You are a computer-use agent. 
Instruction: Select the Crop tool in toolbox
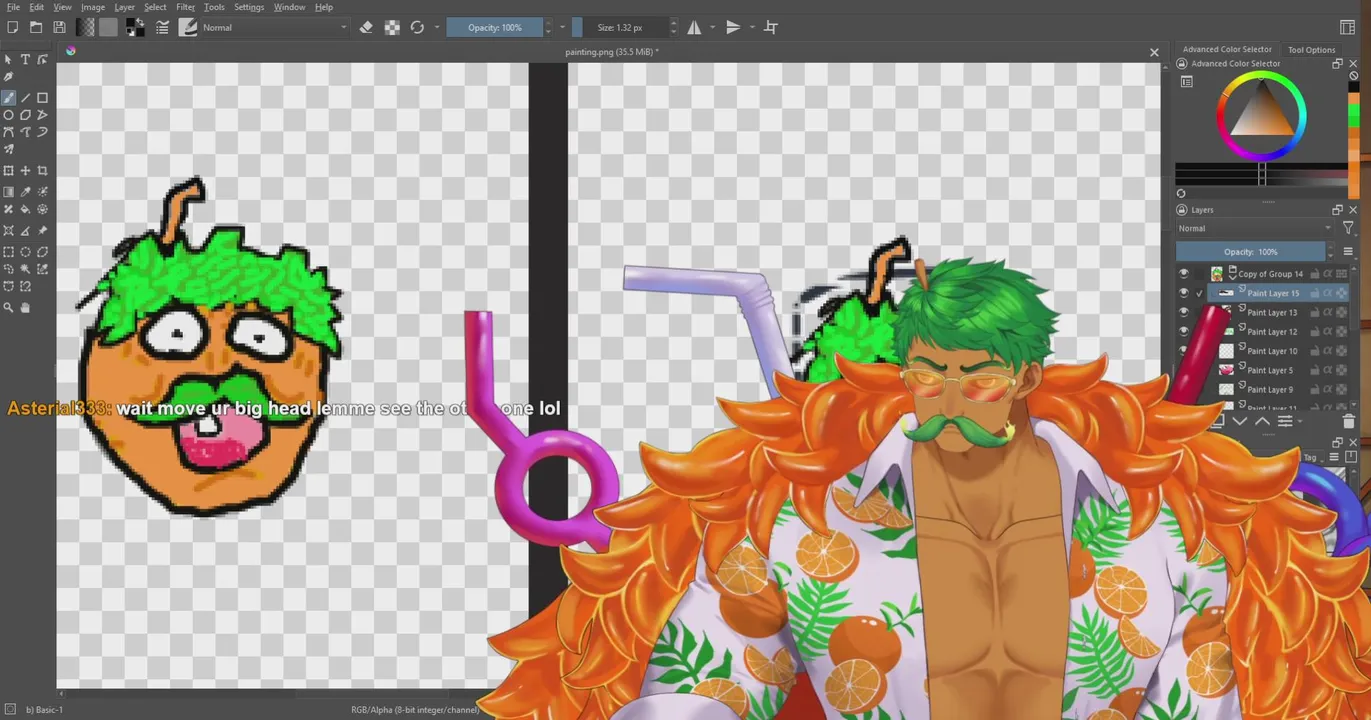42,171
